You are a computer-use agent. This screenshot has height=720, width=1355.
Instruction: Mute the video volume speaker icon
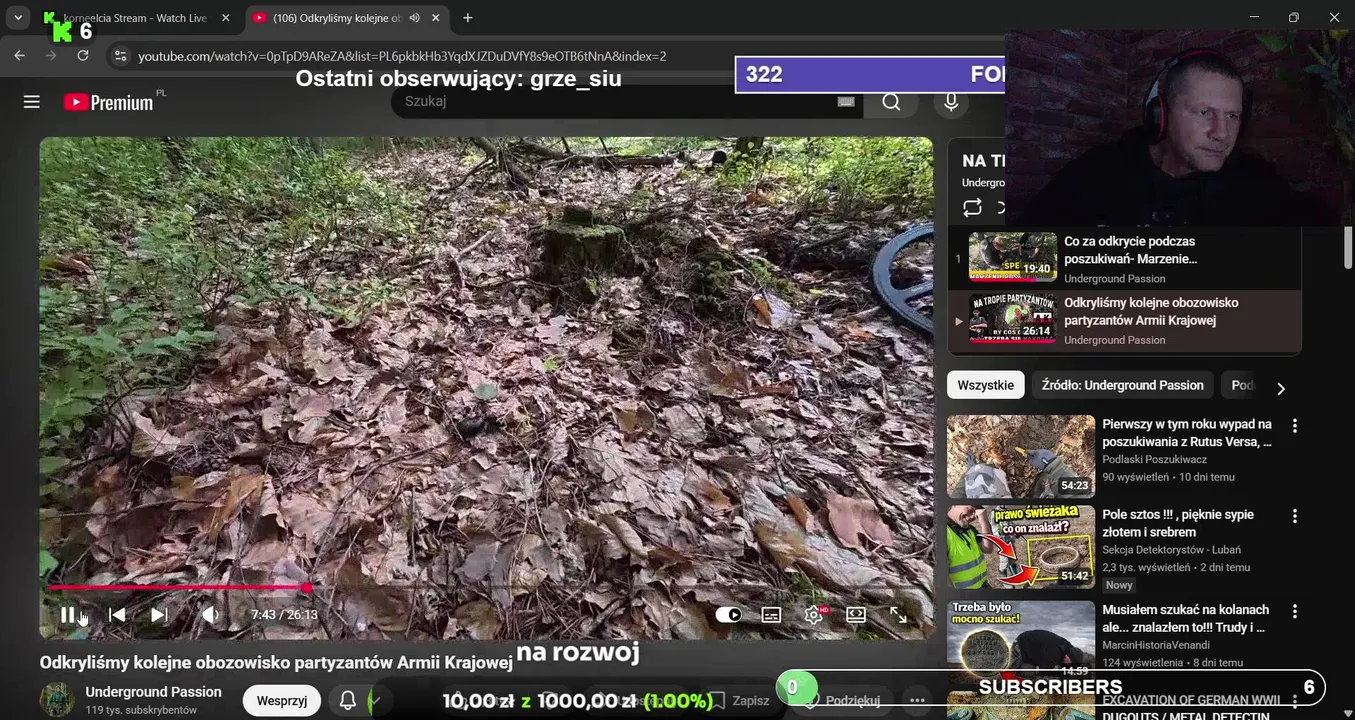pos(210,615)
